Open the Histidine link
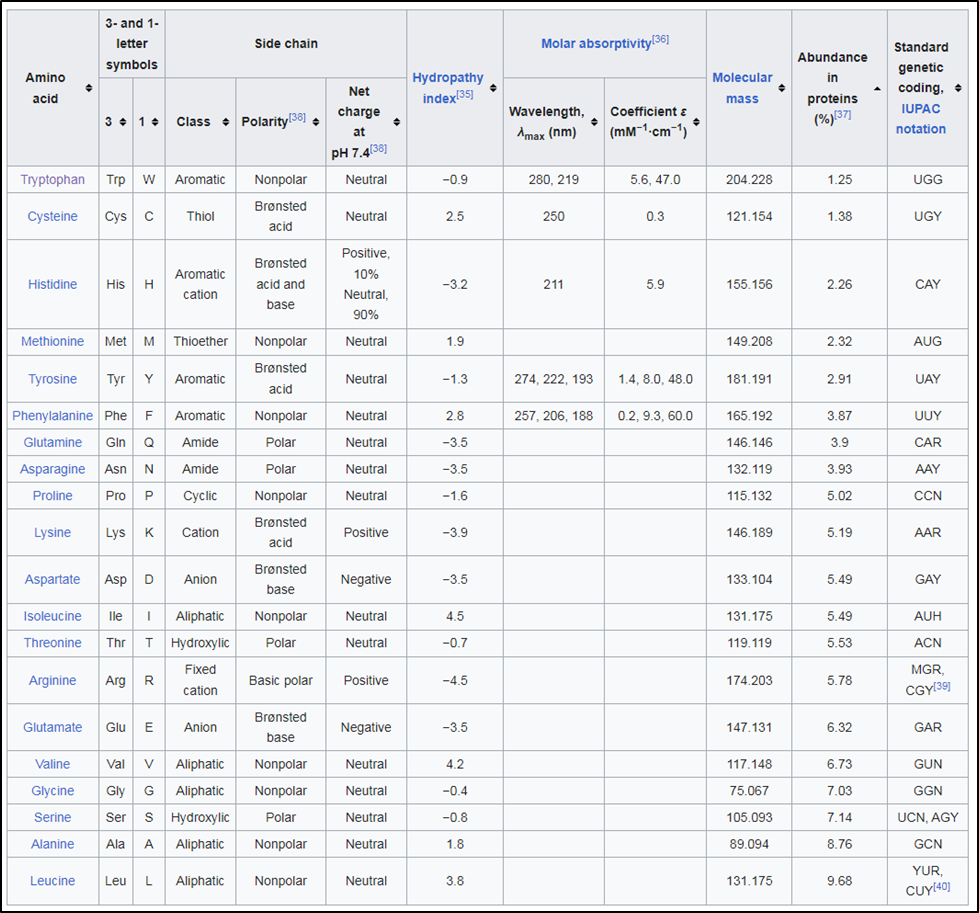Screen dimensions: 979x913 coord(52,285)
